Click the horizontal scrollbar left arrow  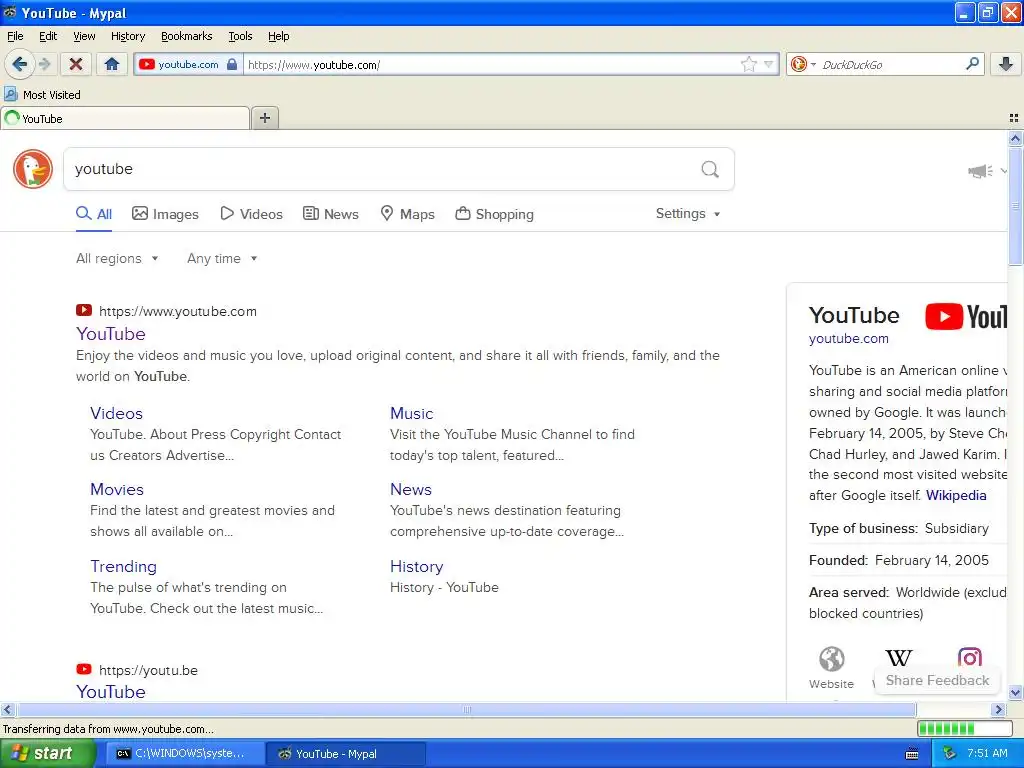(x=8, y=709)
